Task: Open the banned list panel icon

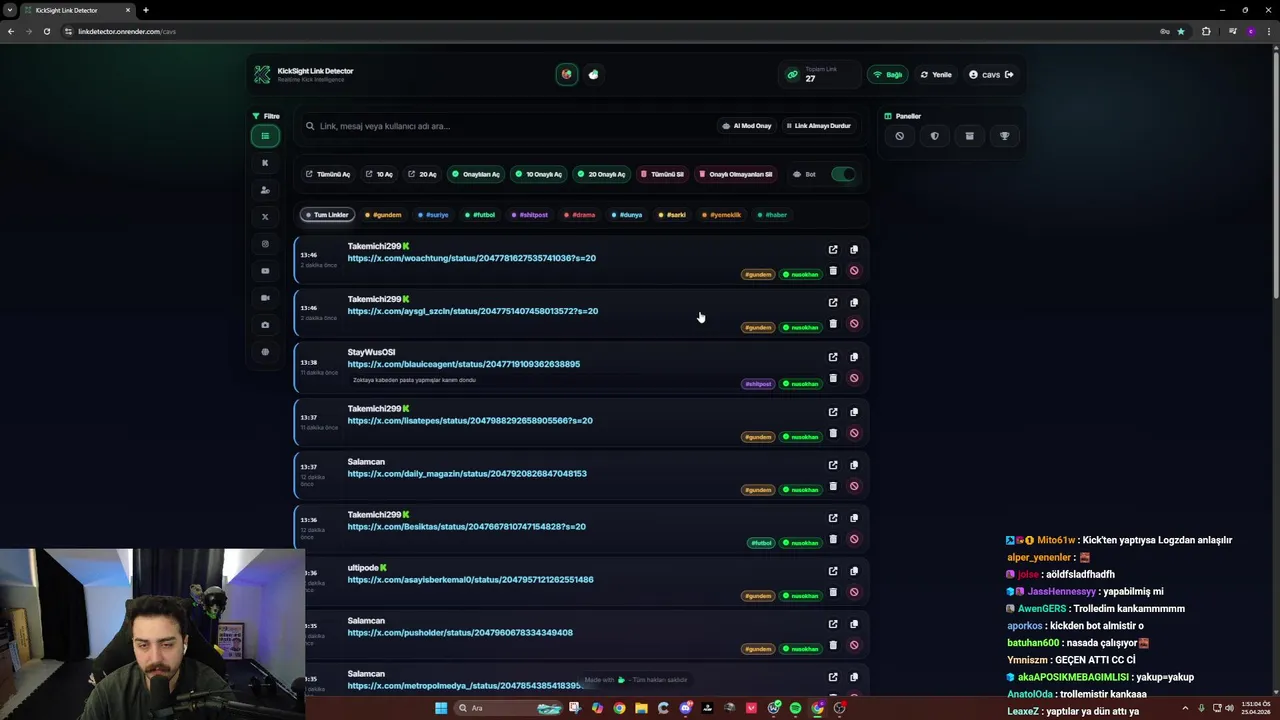Action: click(899, 136)
